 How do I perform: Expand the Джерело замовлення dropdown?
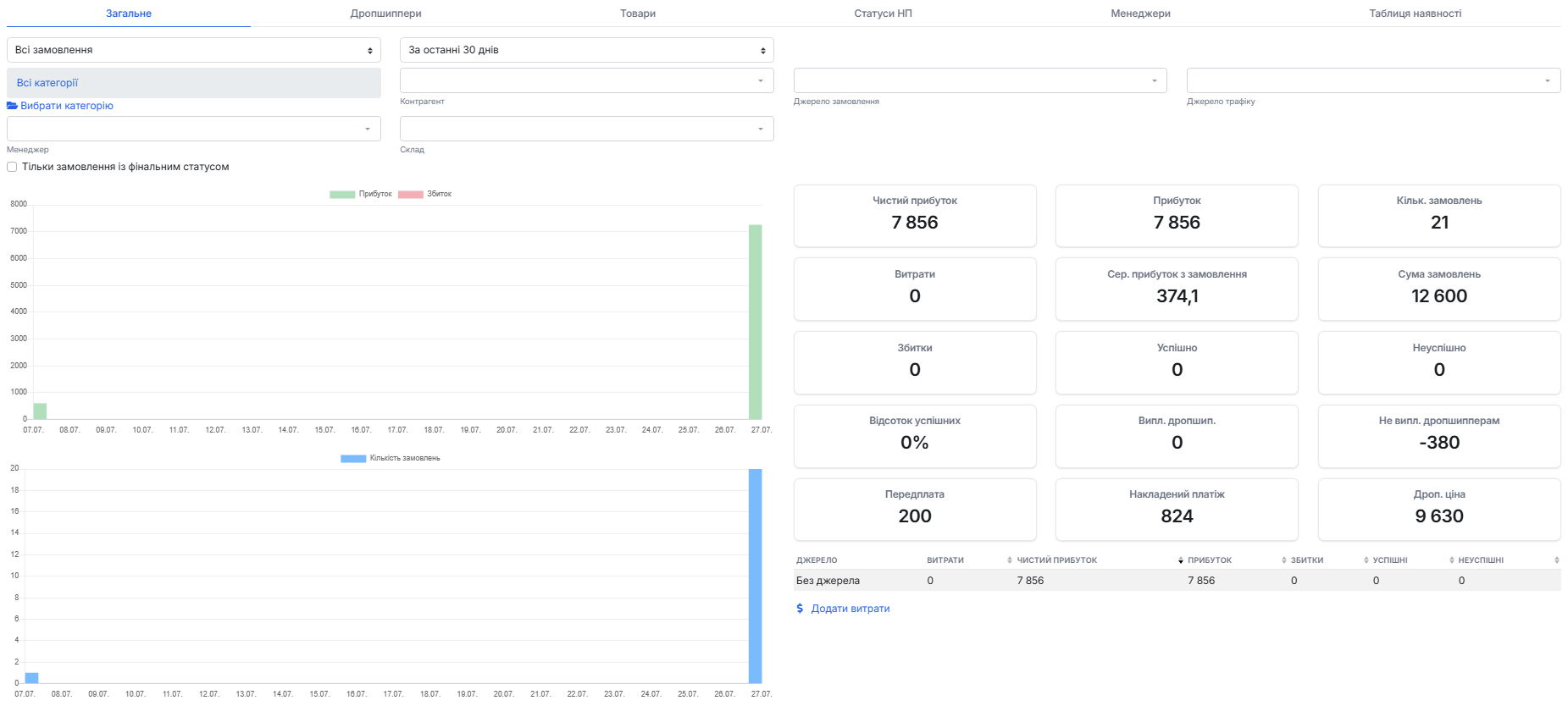(x=980, y=80)
